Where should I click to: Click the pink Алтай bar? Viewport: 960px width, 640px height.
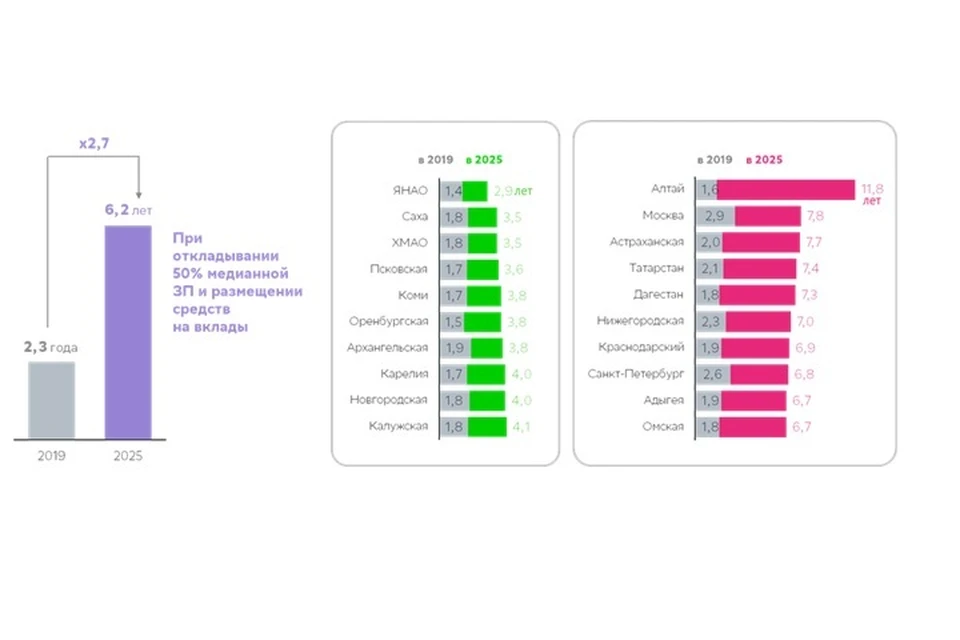(787, 190)
